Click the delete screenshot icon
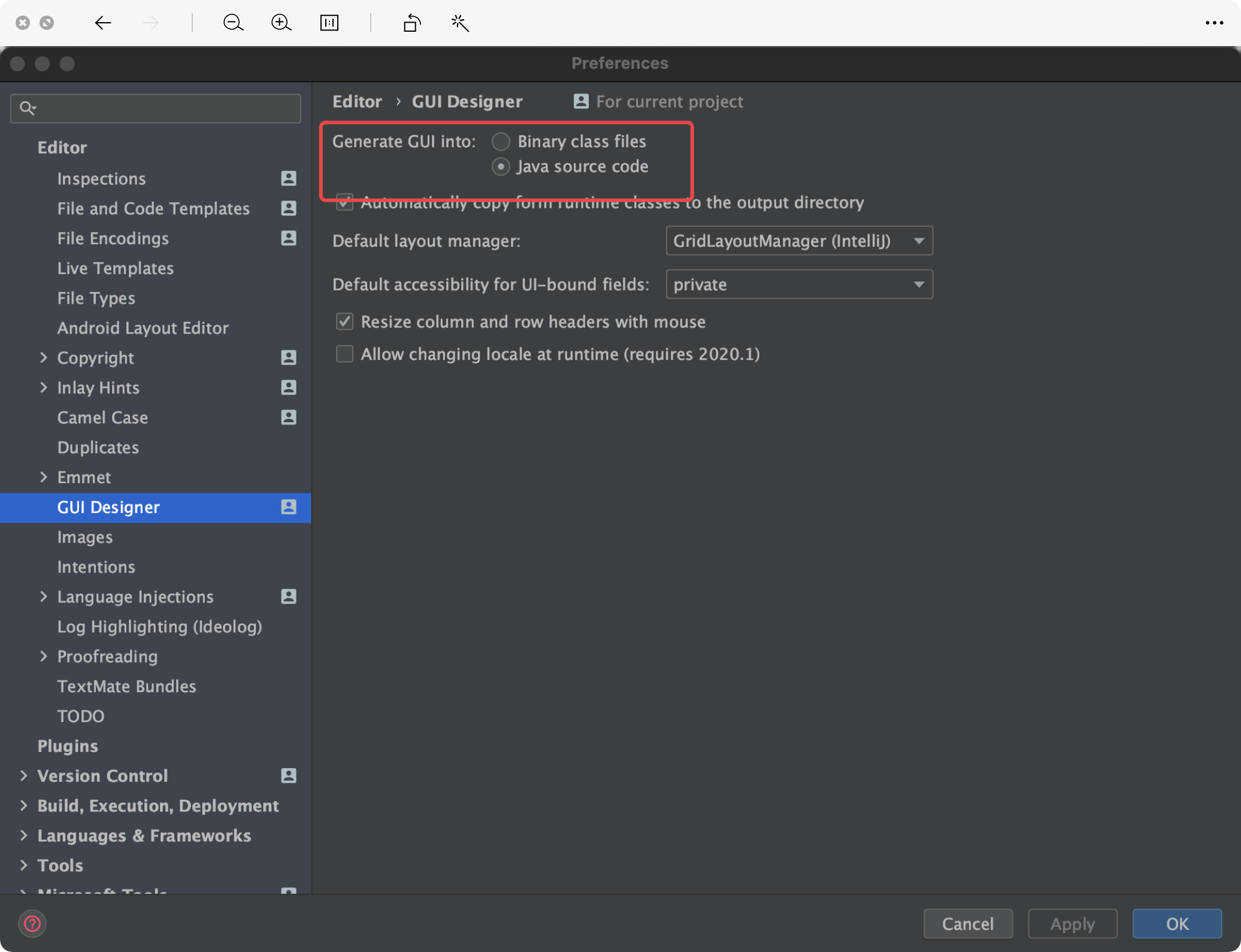1241x952 pixels. tap(23, 23)
